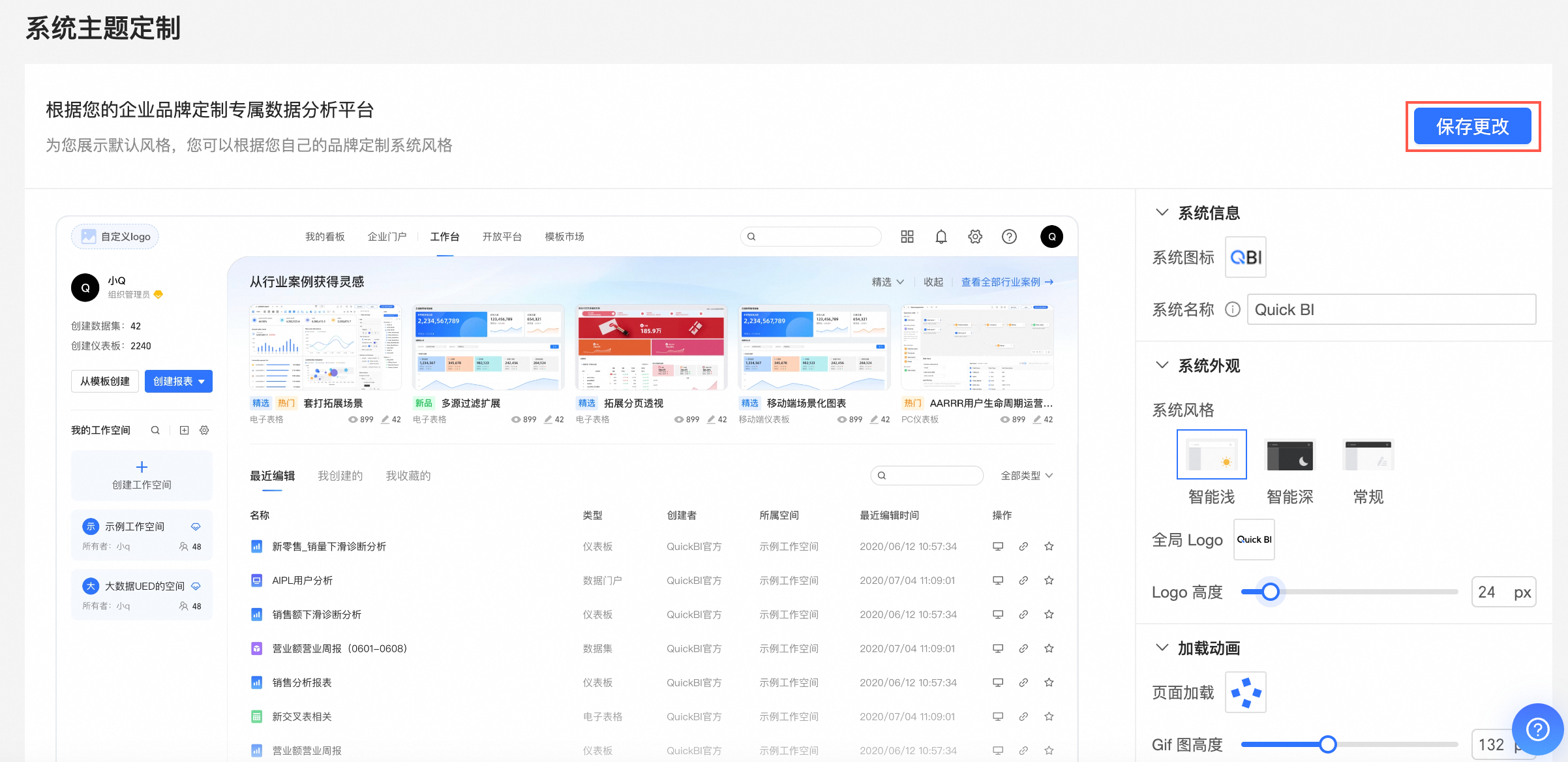Click the top navigation search box
Image resolution: width=1568 pixels, height=762 pixels.
click(x=810, y=237)
